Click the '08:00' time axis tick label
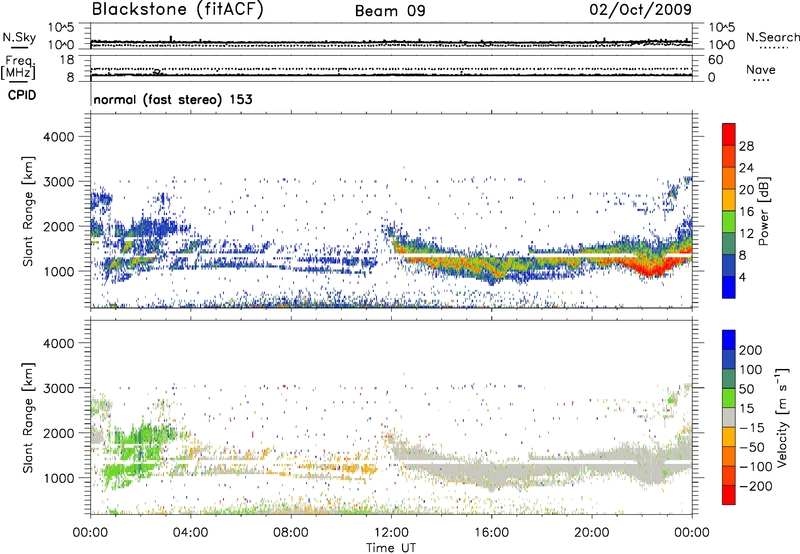Image resolution: width=800 pixels, height=554 pixels. point(291,533)
